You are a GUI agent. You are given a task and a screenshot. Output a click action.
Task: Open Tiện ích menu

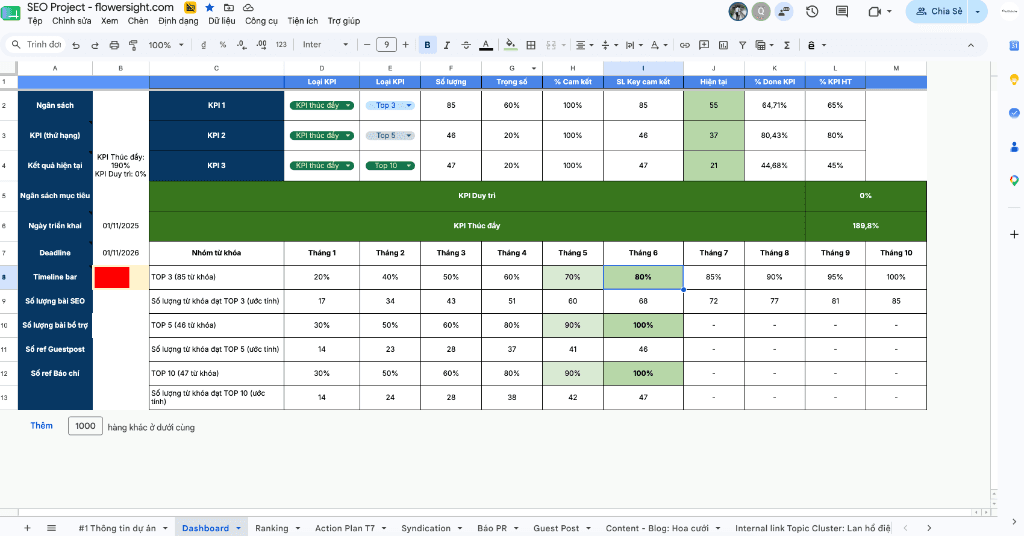303,21
